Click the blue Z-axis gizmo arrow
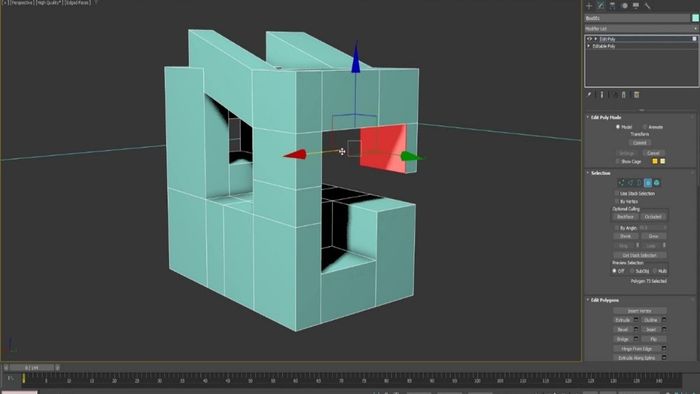This screenshot has width=700, height=394. (x=355, y=58)
